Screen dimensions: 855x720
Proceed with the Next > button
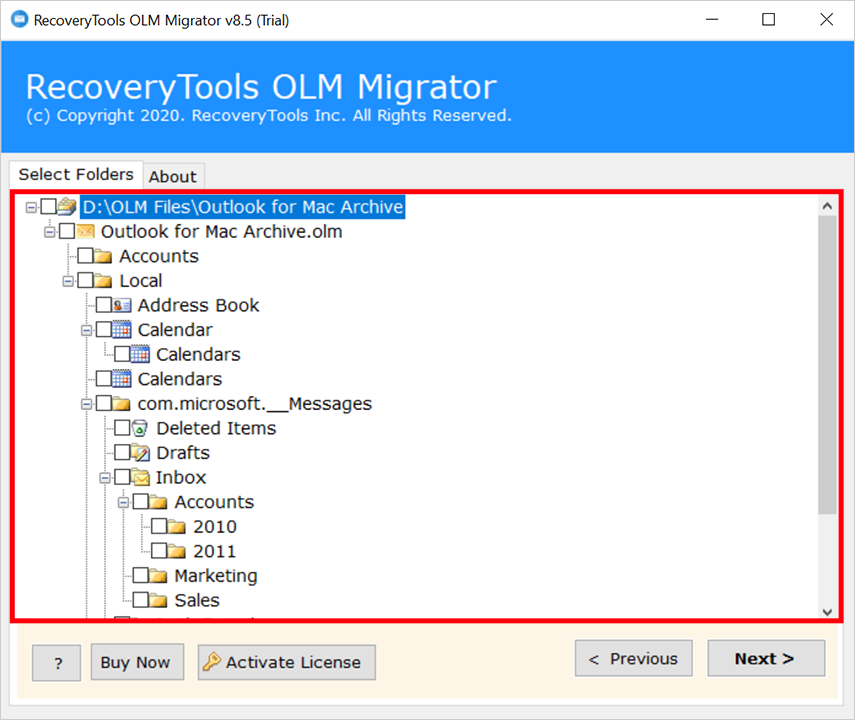tap(766, 658)
